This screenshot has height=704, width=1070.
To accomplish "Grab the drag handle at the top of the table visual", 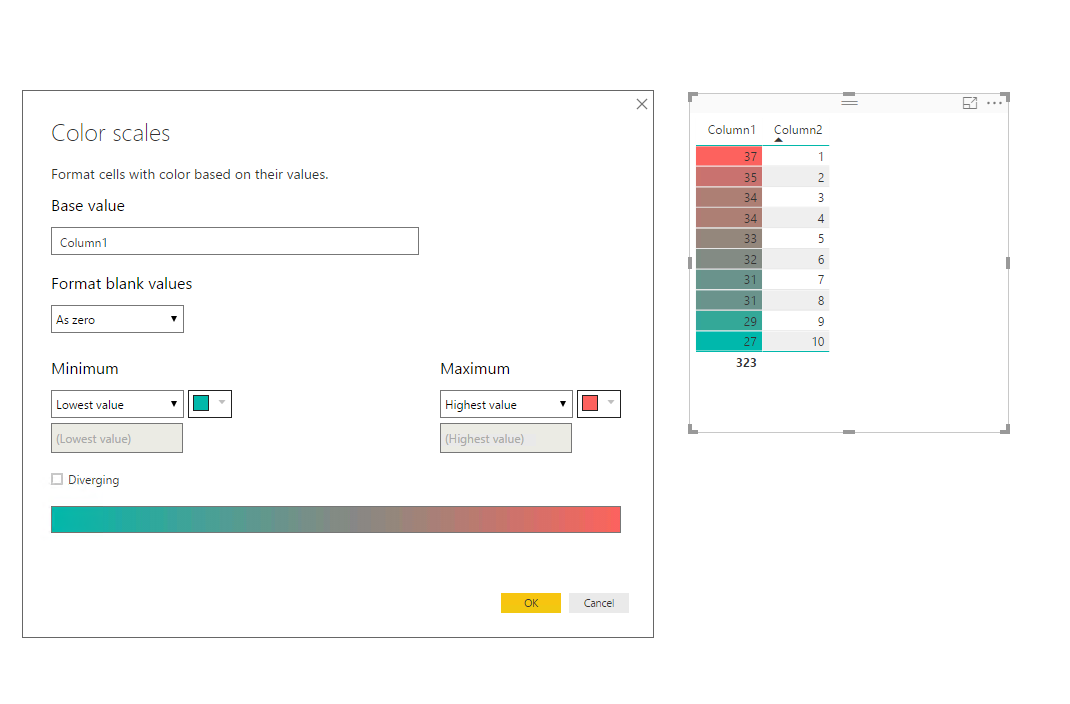I will (x=850, y=102).
